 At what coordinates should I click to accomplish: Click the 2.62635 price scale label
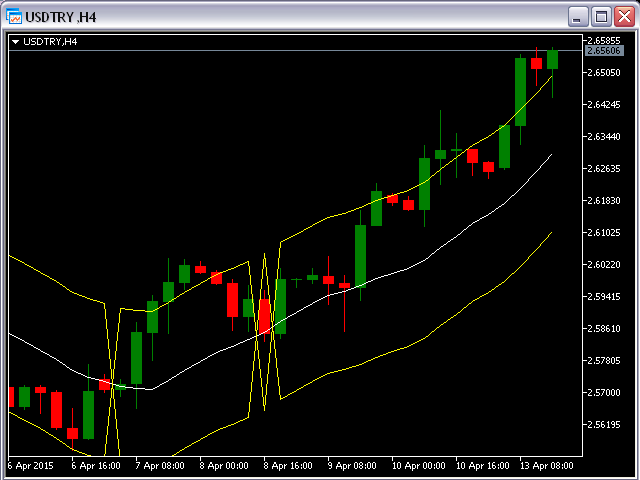[604, 169]
